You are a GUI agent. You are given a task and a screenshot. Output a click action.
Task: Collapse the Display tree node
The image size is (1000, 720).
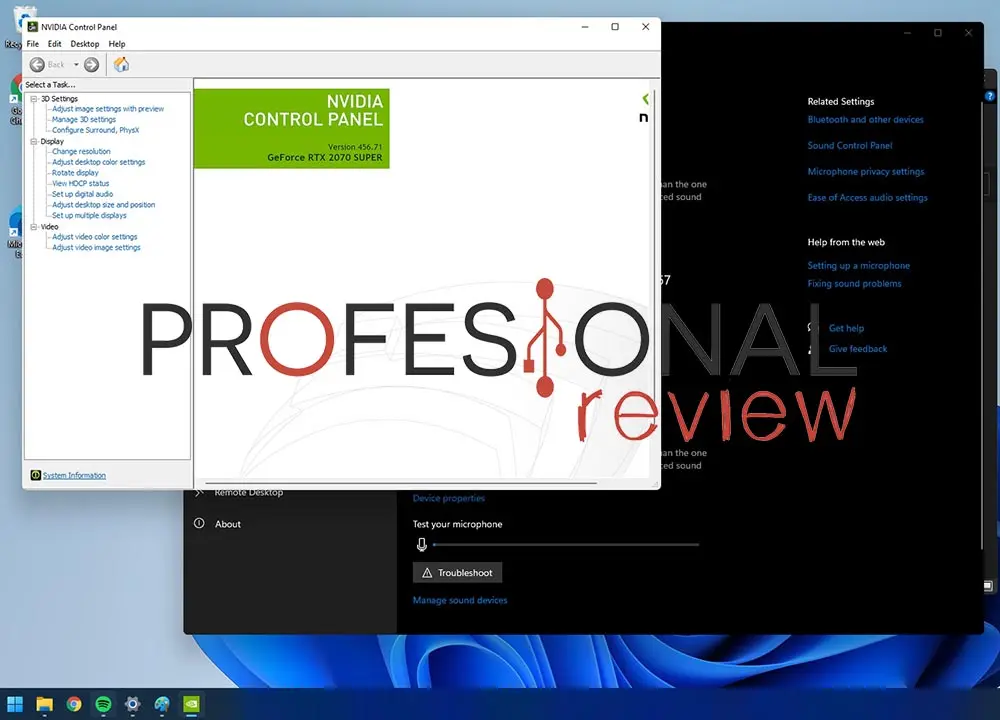tap(34, 142)
